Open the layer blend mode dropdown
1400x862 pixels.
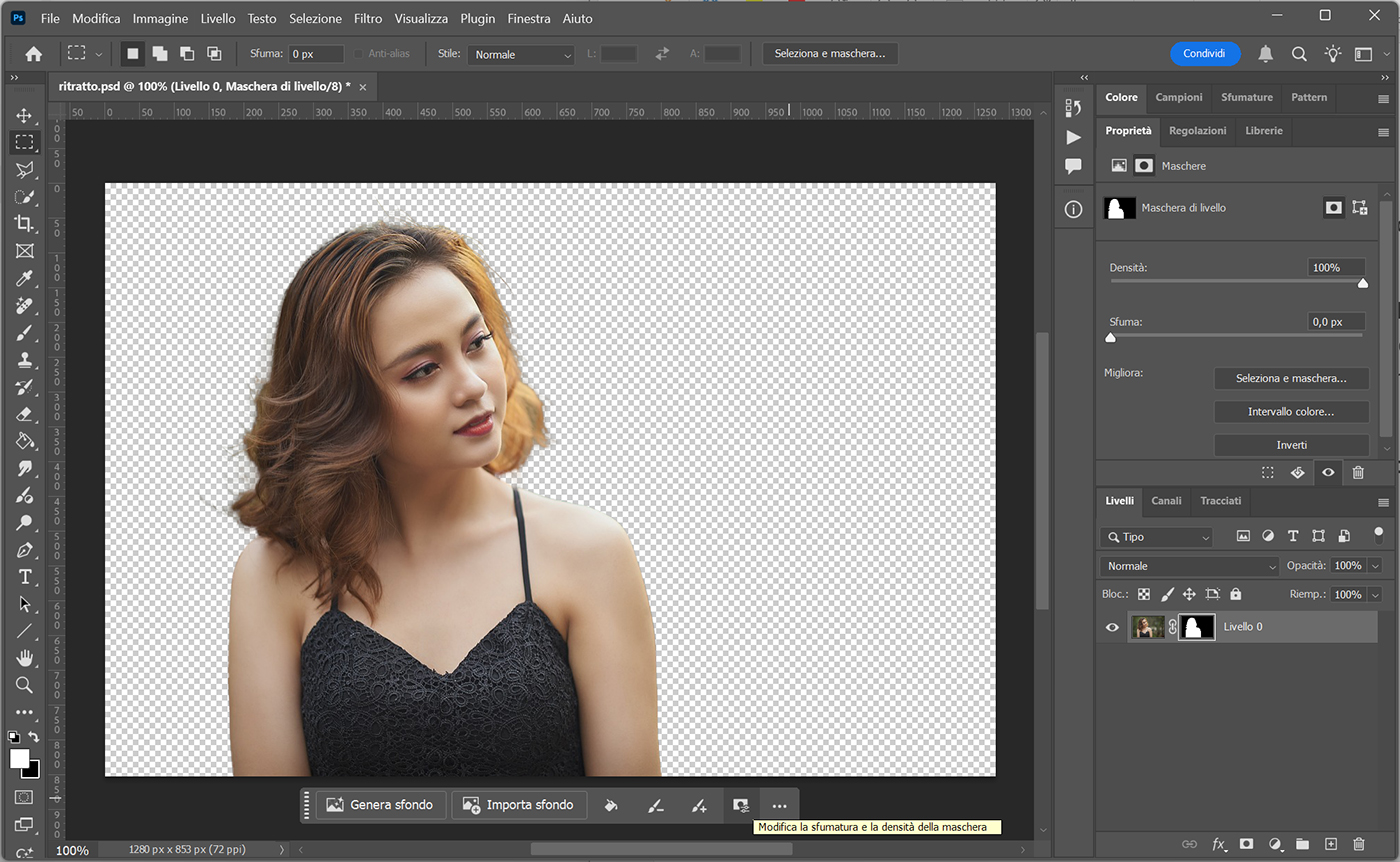point(1189,566)
